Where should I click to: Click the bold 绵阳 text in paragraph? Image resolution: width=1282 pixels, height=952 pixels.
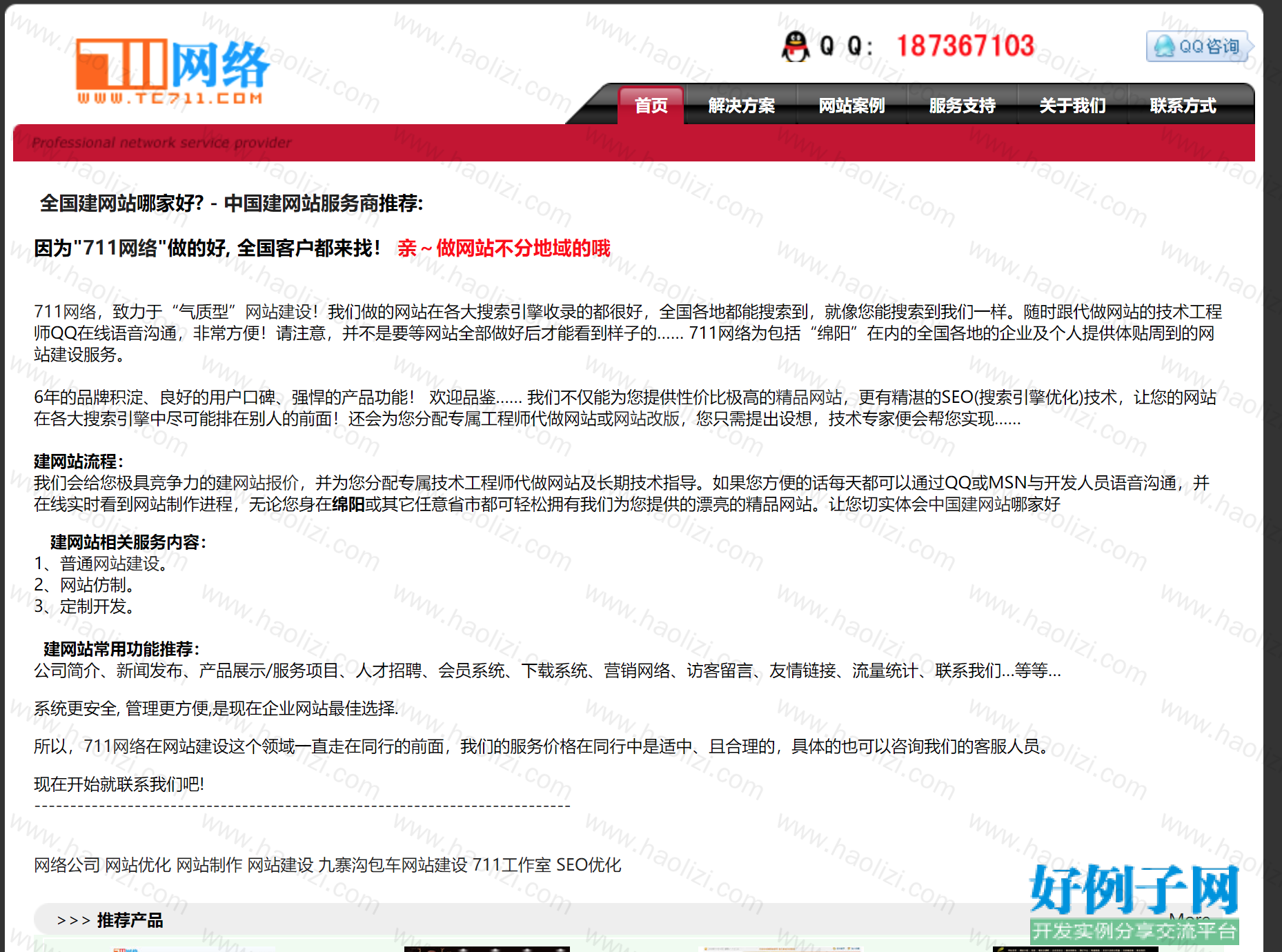point(348,504)
